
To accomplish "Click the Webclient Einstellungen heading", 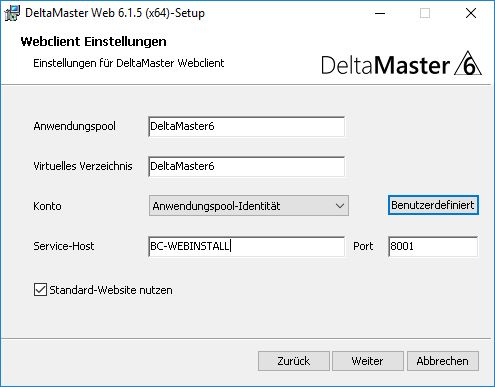I will pyautogui.click(x=94, y=42).
